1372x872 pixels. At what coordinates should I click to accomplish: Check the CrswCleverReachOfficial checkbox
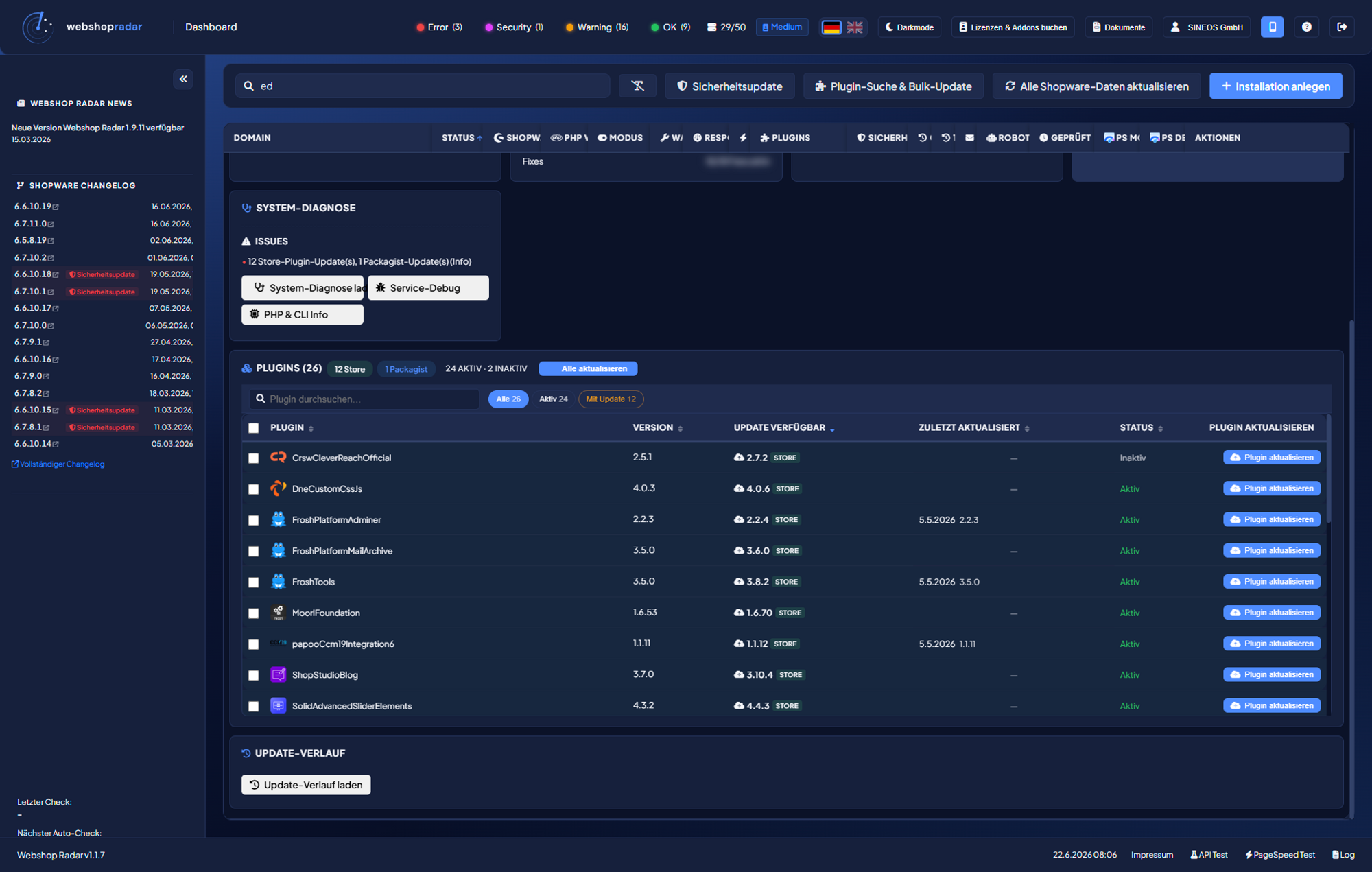pos(254,458)
